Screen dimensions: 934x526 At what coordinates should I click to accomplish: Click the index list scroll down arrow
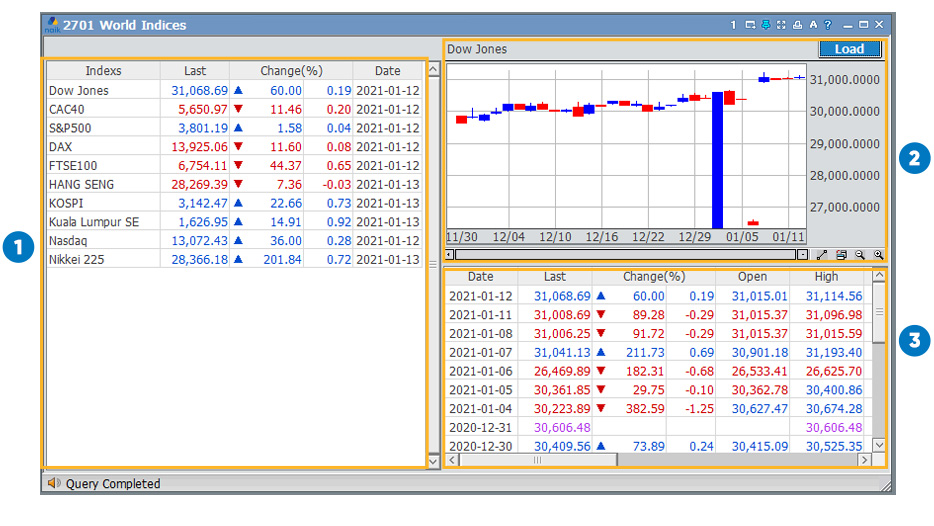(x=433, y=461)
